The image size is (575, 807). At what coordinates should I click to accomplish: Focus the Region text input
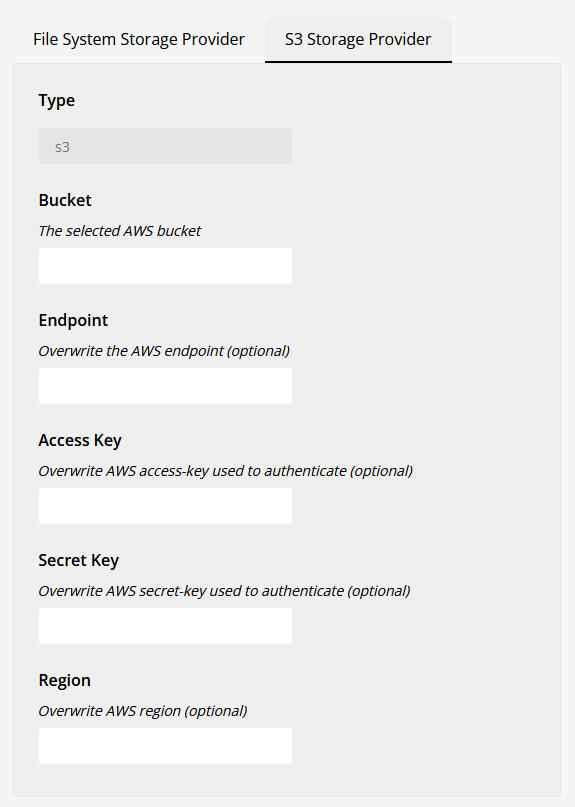[x=165, y=746]
